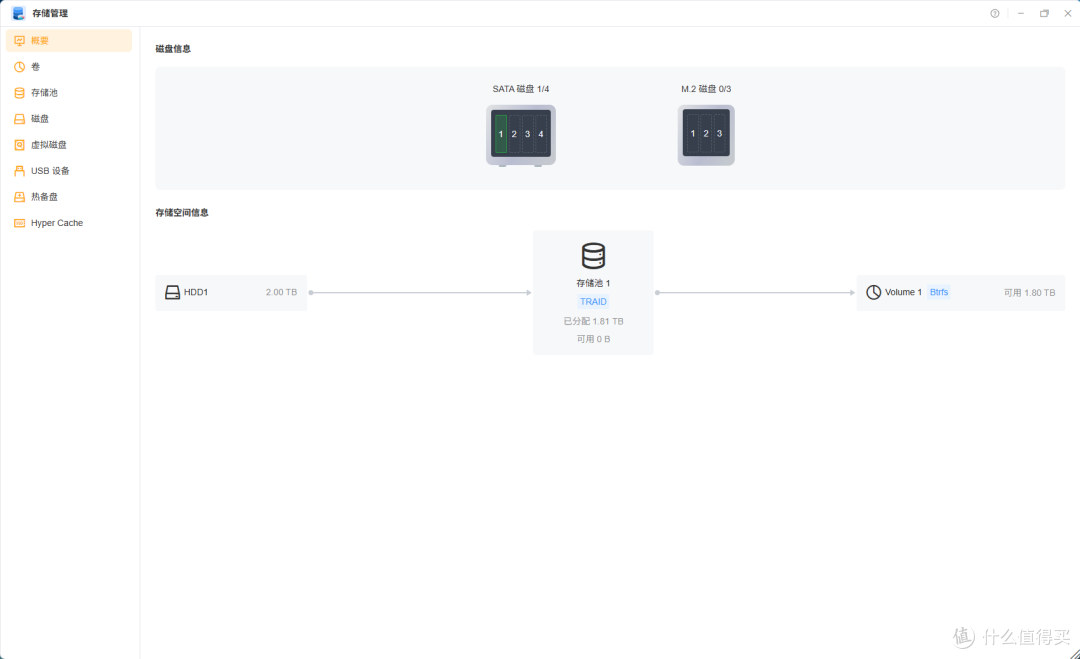Click the 存储管理 app icon in title bar
This screenshot has width=1080, height=659.
click(x=19, y=13)
